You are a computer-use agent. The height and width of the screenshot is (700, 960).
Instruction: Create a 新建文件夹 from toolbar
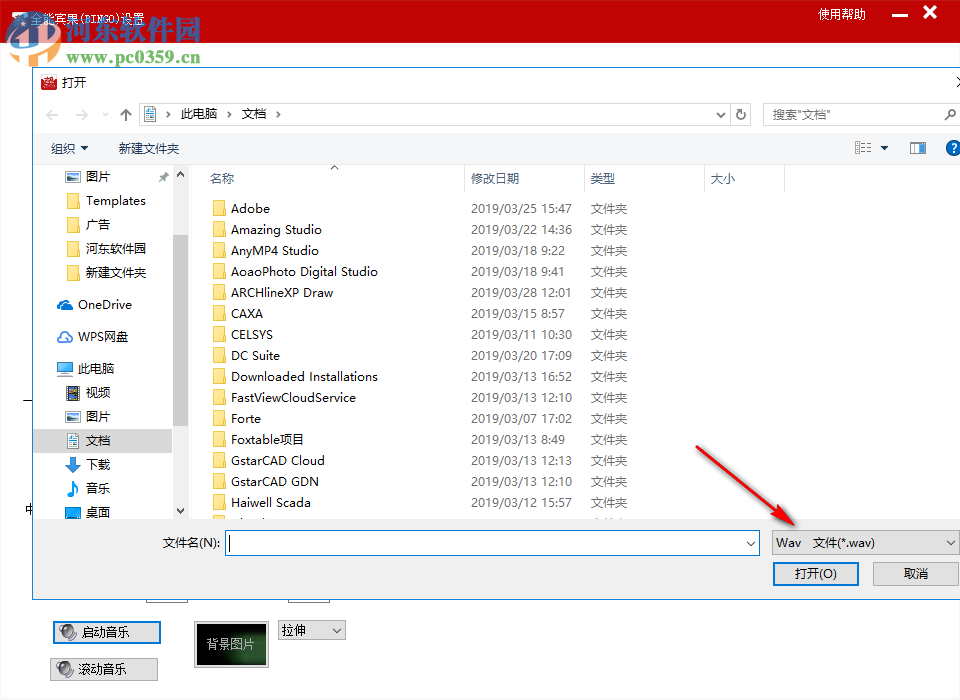coord(149,148)
